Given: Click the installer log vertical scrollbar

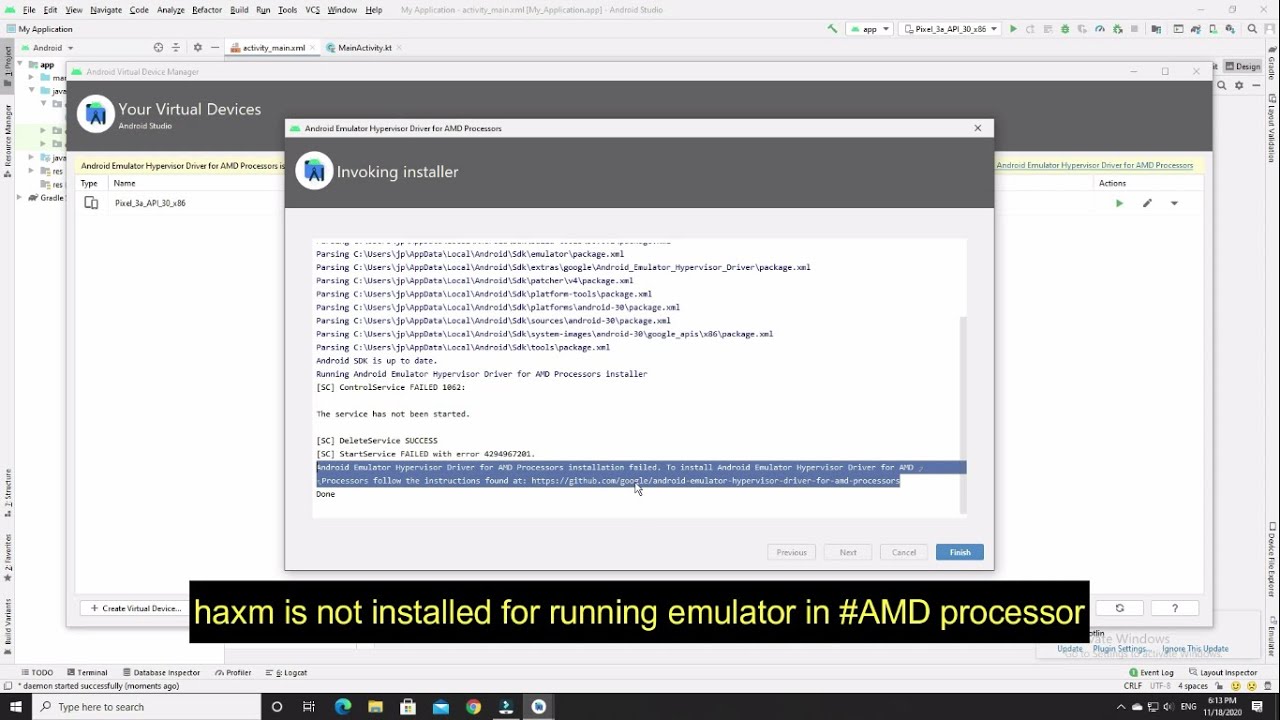Looking at the screenshot, I should [963, 415].
